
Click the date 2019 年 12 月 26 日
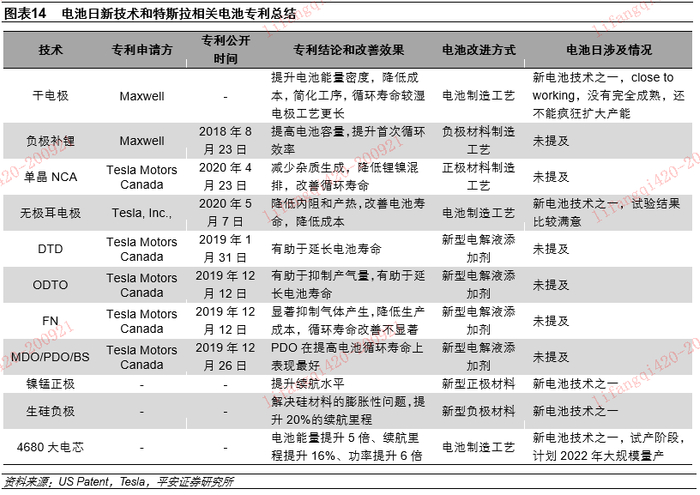[x=225, y=357]
